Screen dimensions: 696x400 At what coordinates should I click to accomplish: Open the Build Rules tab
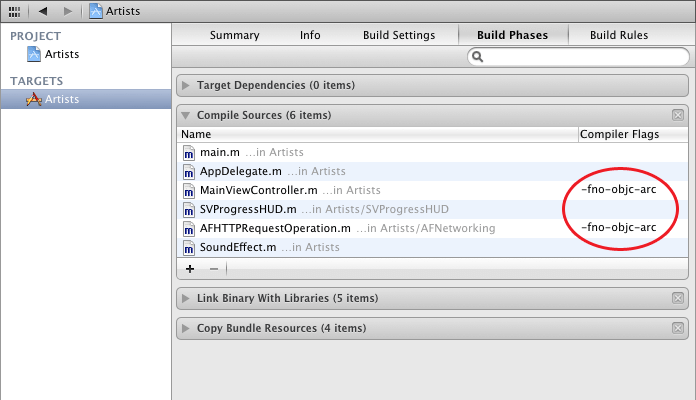tap(619, 35)
